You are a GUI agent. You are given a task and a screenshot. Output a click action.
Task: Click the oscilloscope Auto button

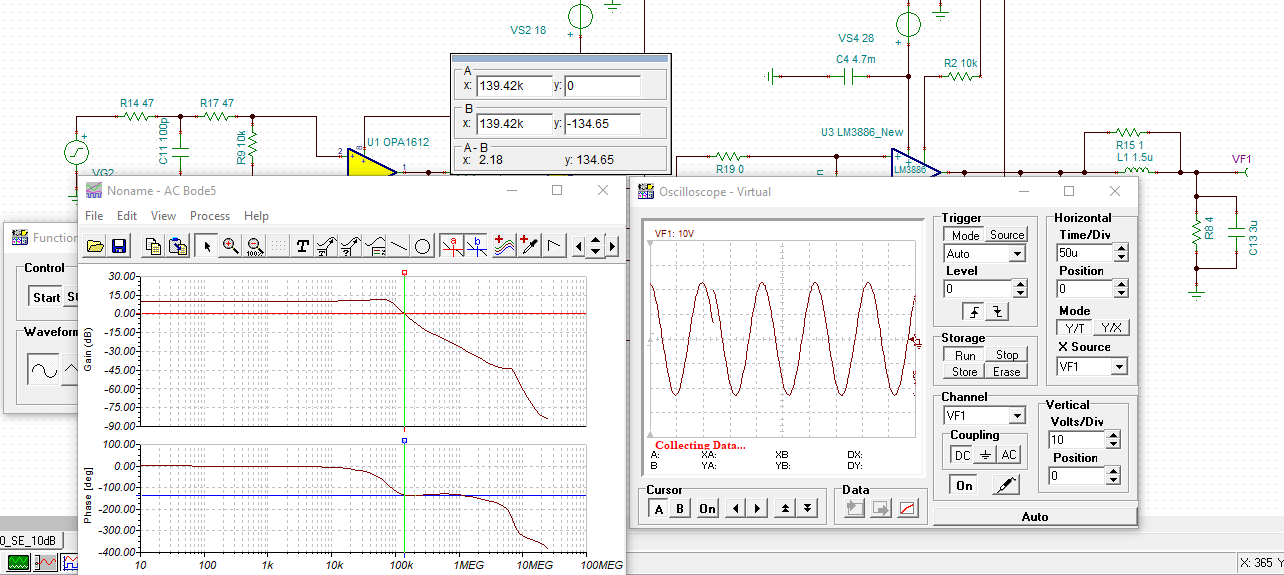[1035, 516]
